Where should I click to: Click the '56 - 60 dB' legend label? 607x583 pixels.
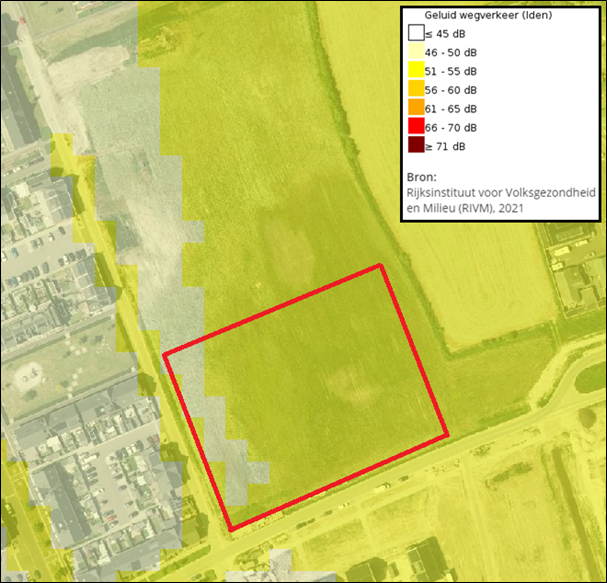pyautogui.click(x=451, y=90)
